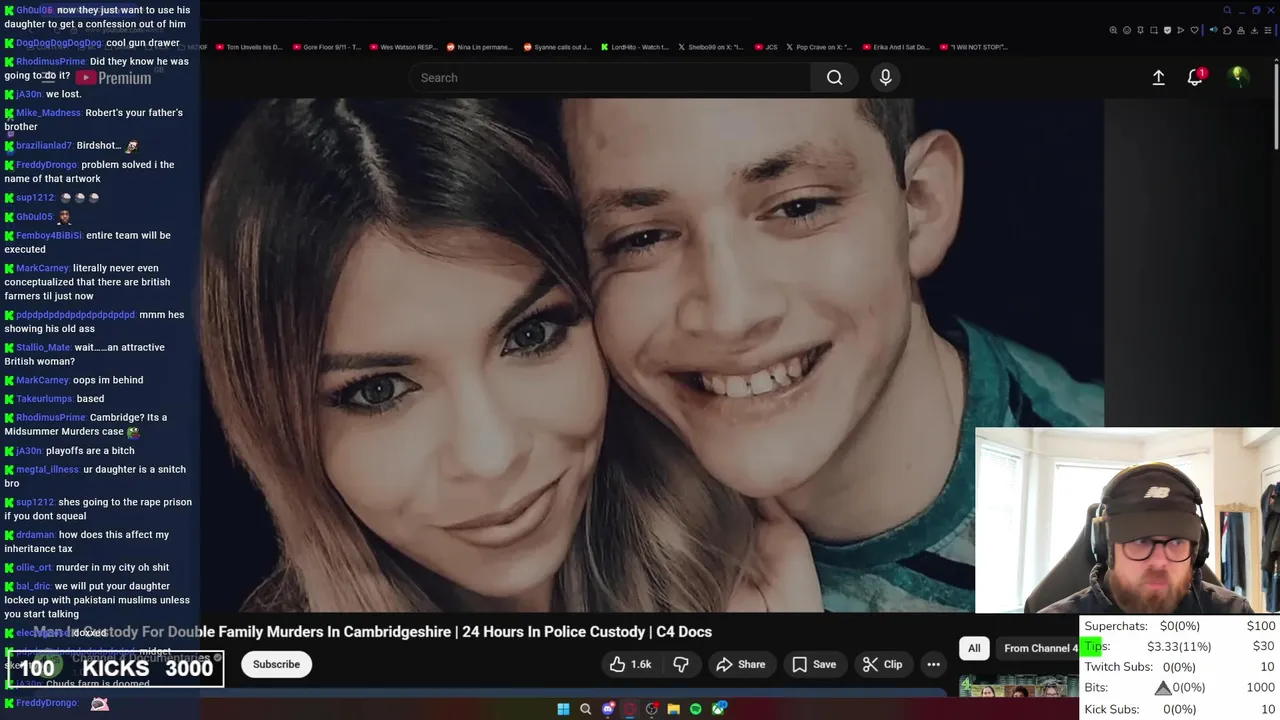The width and height of the screenshot is (1280, 720).
Task: Click the blue speaker sound toolbar icon
Action: (x=1213, y=30)
